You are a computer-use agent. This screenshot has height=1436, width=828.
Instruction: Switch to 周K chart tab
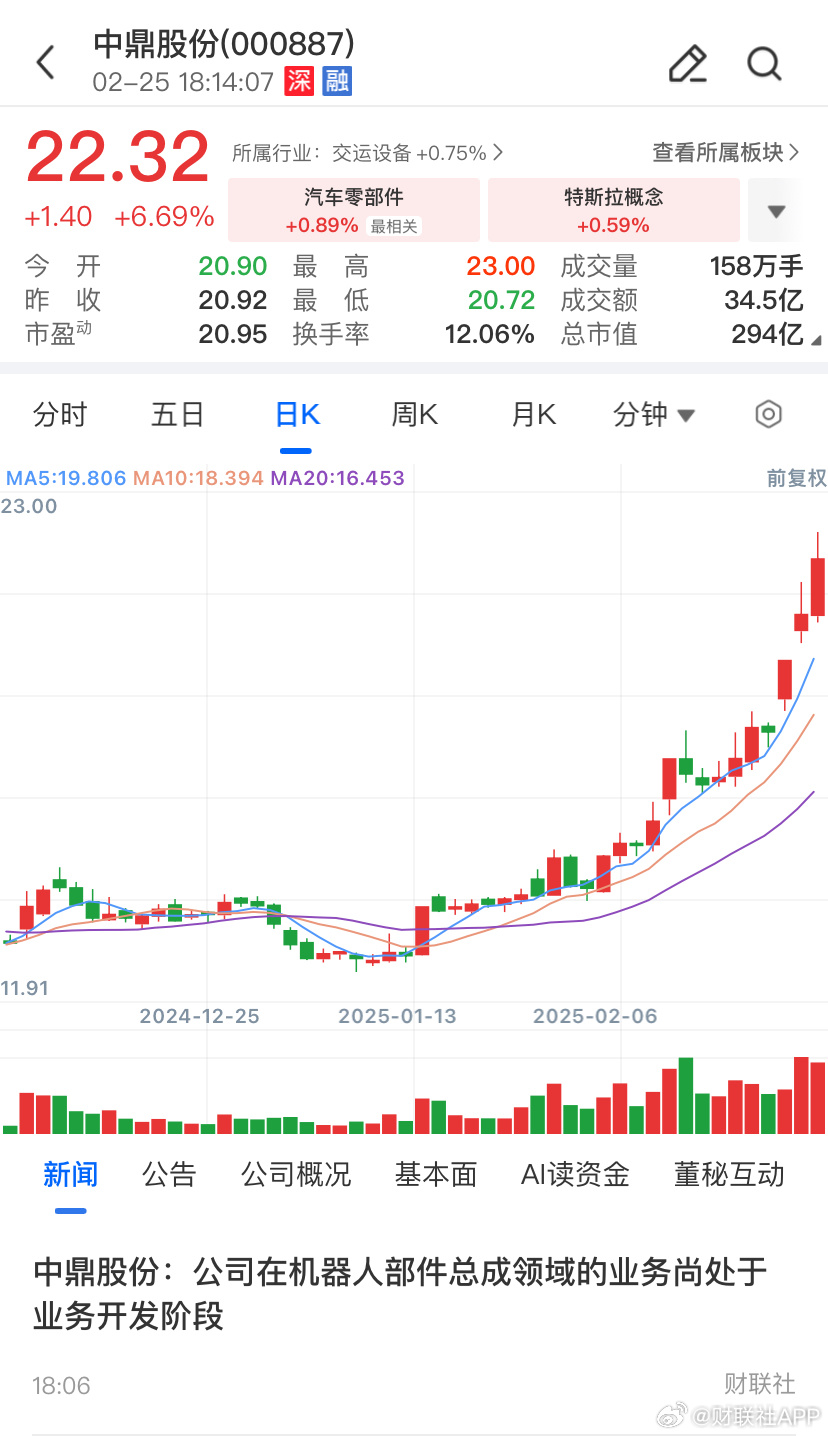pos(414,414)
